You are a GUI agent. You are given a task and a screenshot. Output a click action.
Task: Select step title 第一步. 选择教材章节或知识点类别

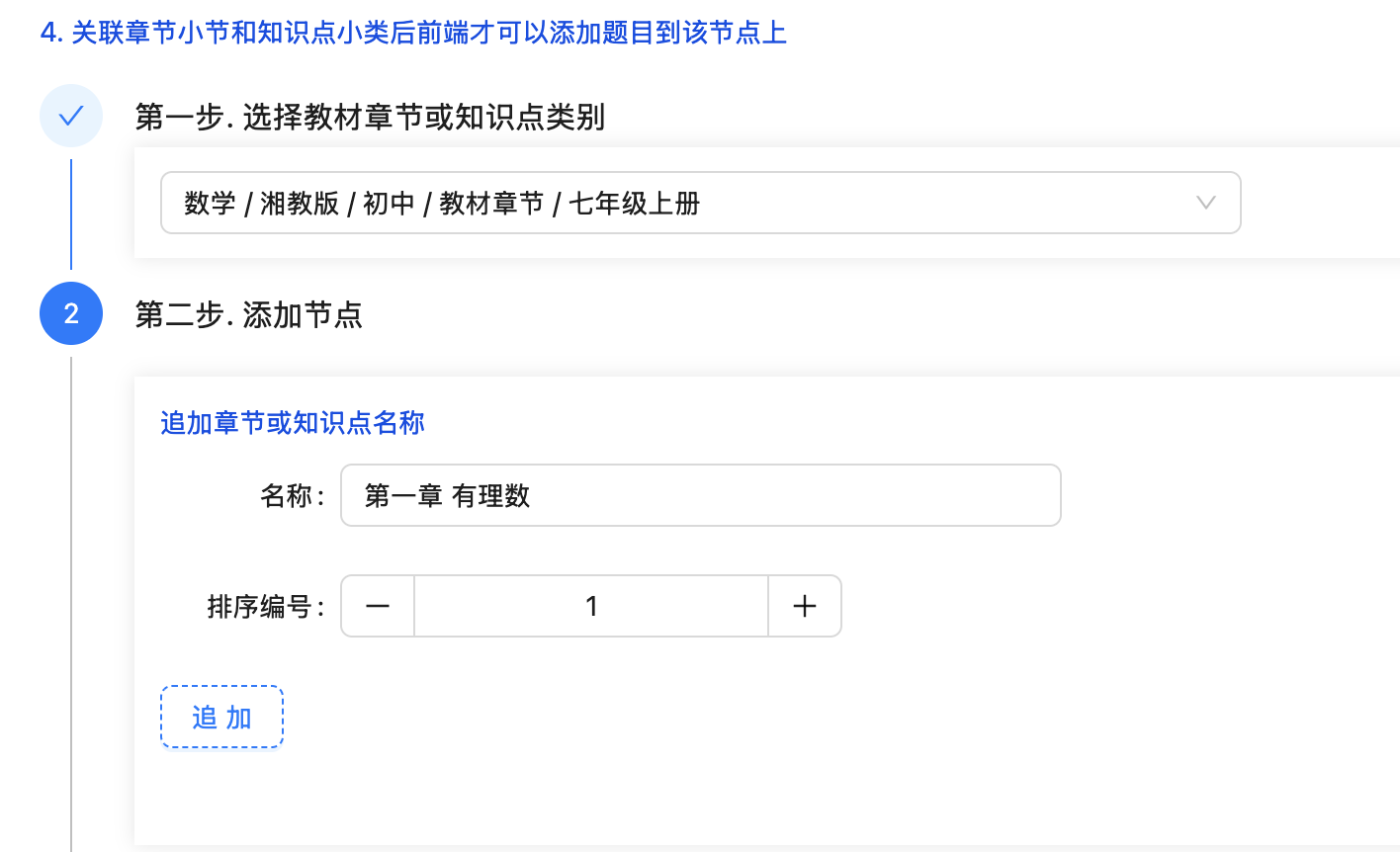click(x=370, y=118)
